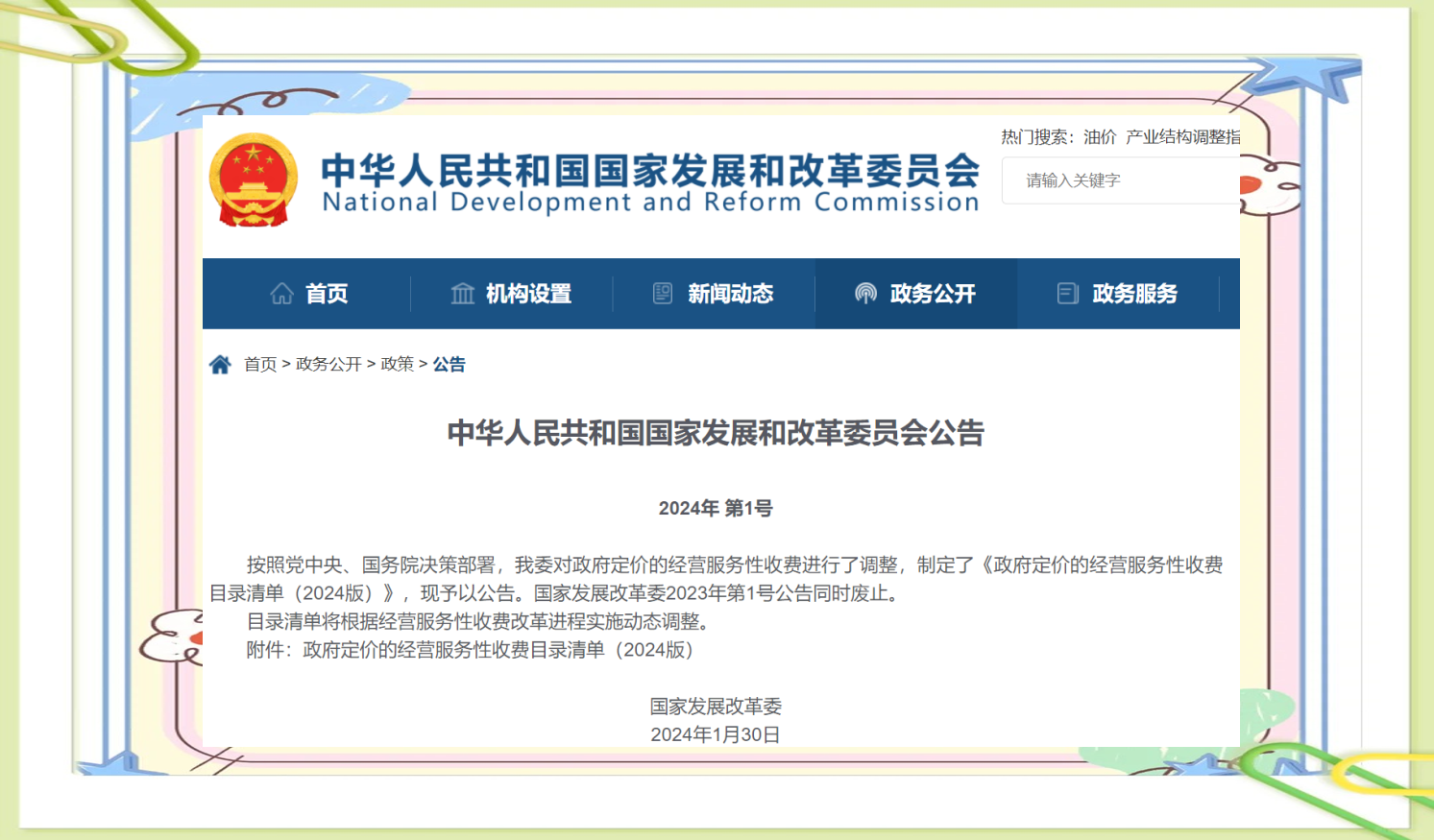
Task: Click the signature text 国家发展改革委
Action: point(716,707)
